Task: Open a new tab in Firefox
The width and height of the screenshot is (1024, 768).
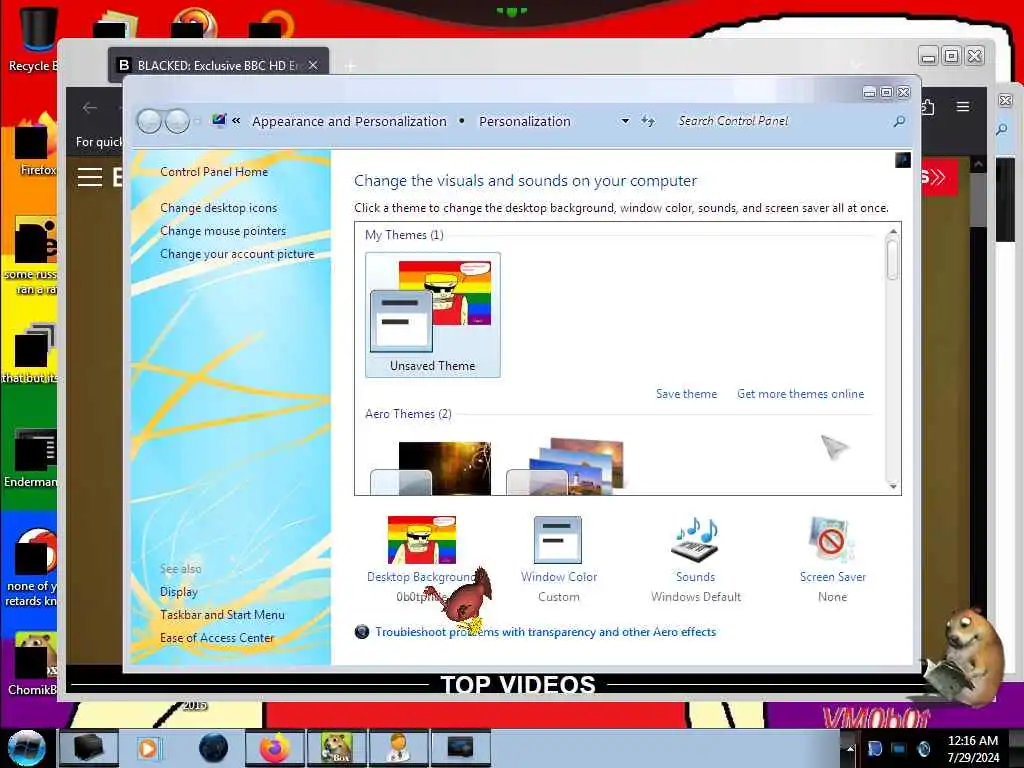Action: point(350,66)
